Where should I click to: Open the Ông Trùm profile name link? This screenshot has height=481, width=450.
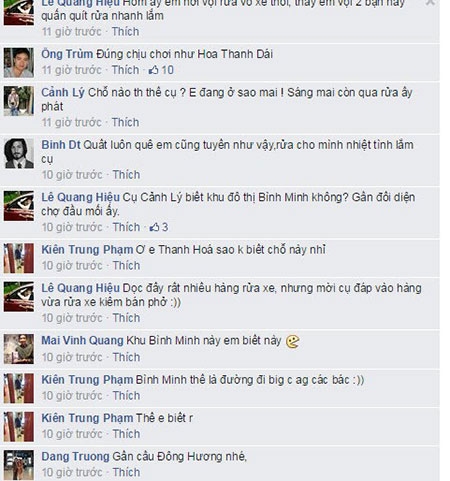(67, 54)
